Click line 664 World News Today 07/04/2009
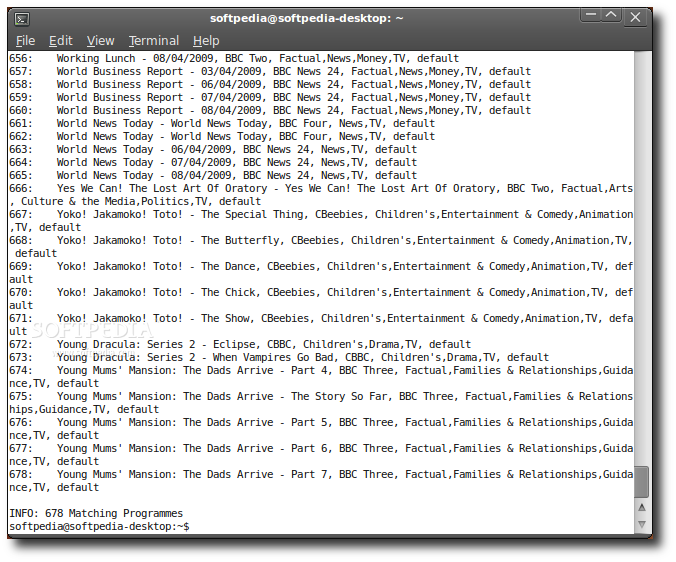Image resolution: width=676 pixels, height=562 pixels. (213, 162)
